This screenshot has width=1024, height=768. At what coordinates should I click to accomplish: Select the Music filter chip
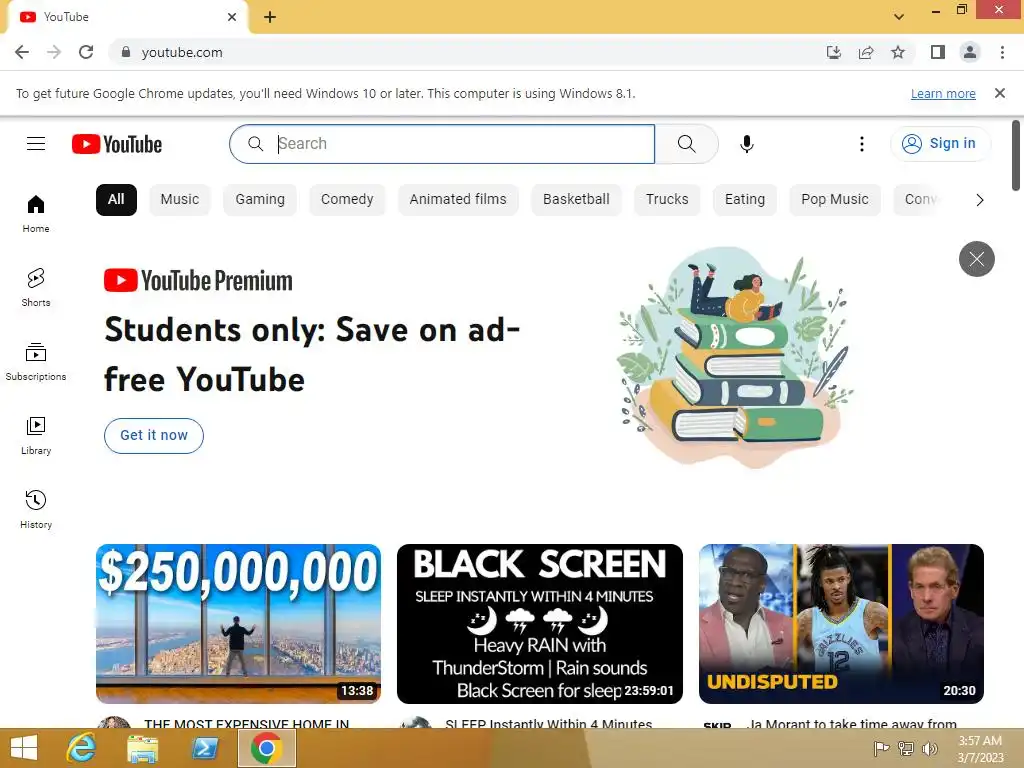coord(180,200)
